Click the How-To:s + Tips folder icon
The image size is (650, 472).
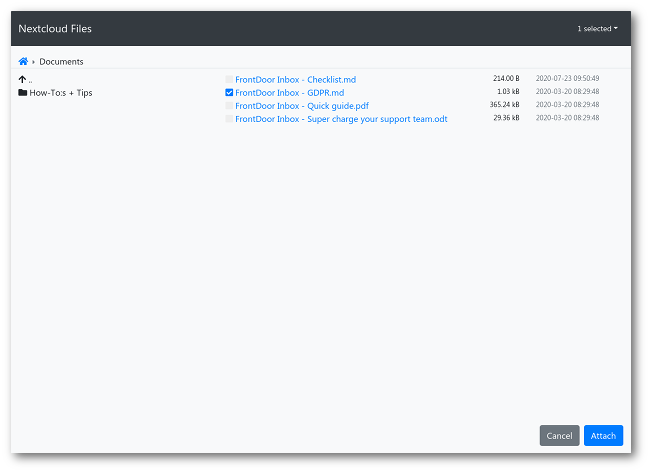(23, 93)
